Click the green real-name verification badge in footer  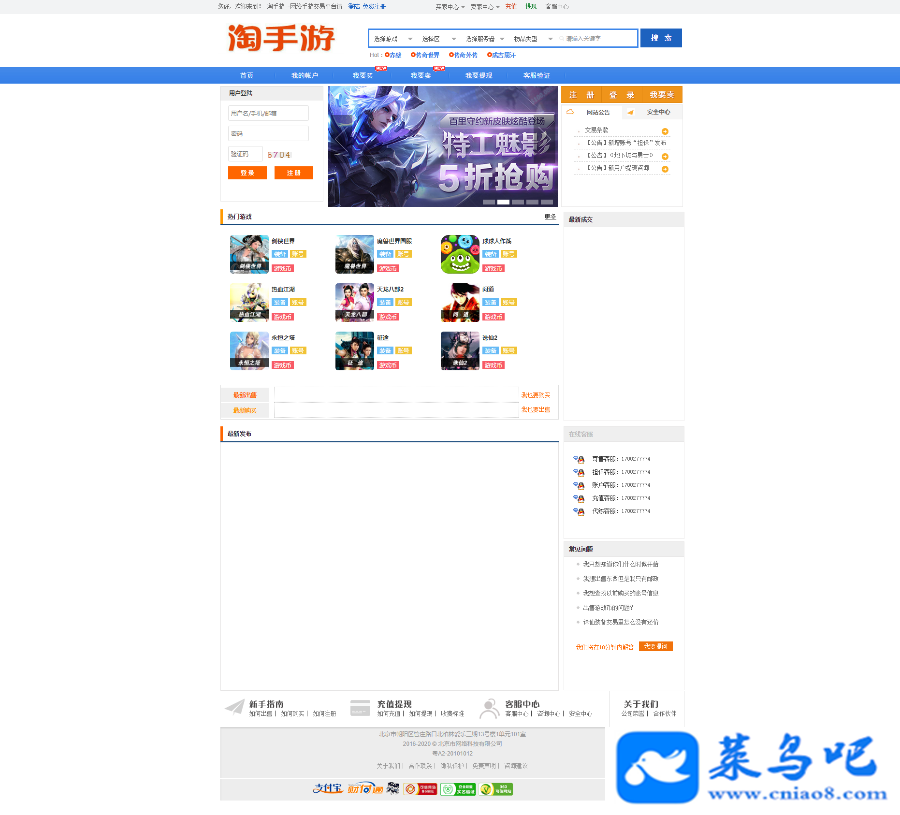click(457, 789)
